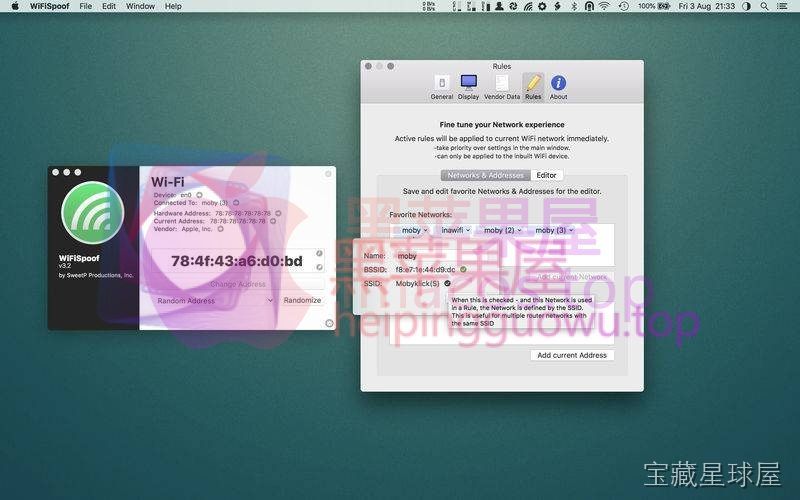Click the Add current Network button
800x500 pixels.
[x=572, y=277]
